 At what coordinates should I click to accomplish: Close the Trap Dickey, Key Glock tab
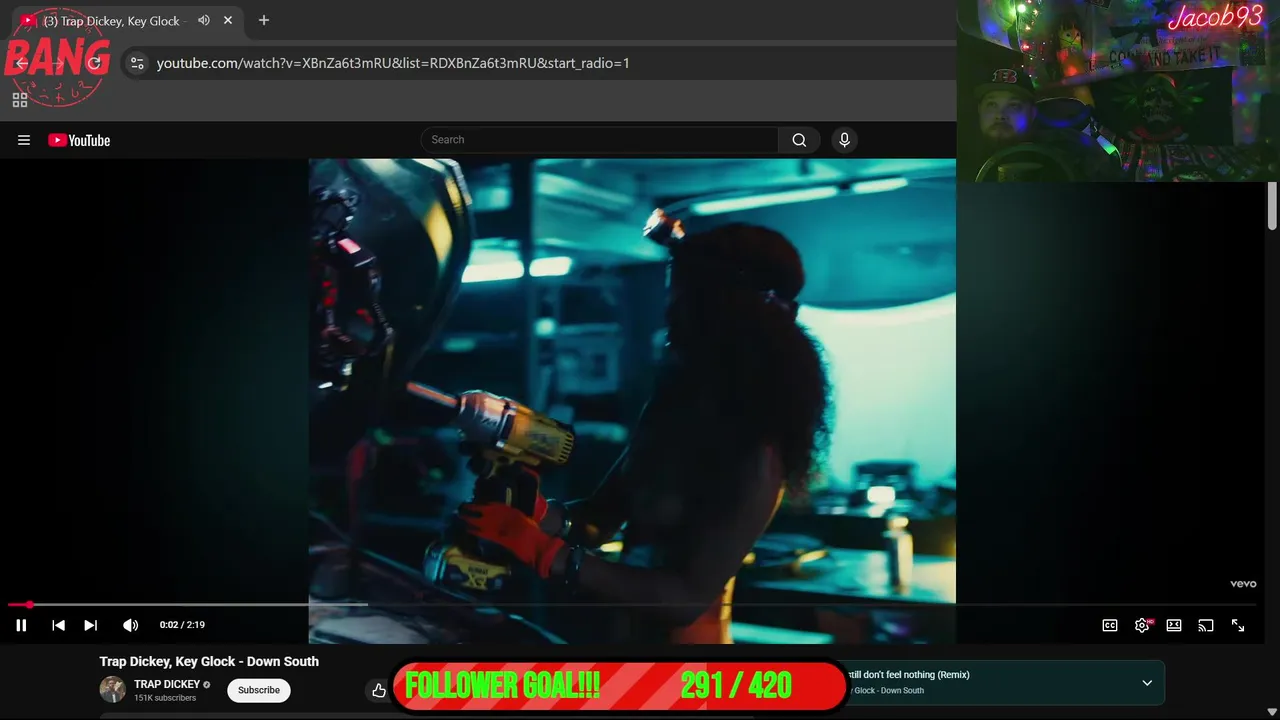point(228,20)
